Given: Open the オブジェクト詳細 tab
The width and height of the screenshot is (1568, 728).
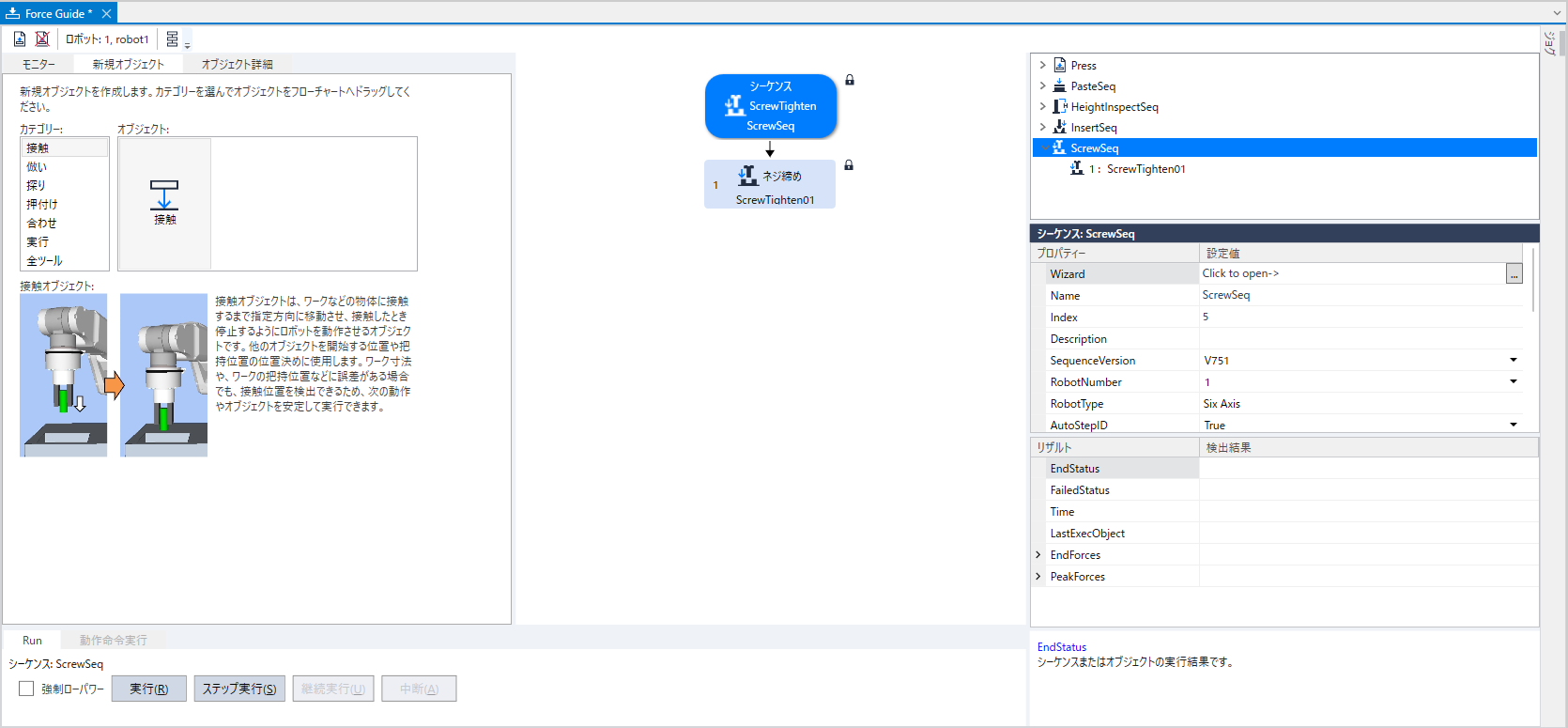Looking at the screenshot, I should coord(237,64).
